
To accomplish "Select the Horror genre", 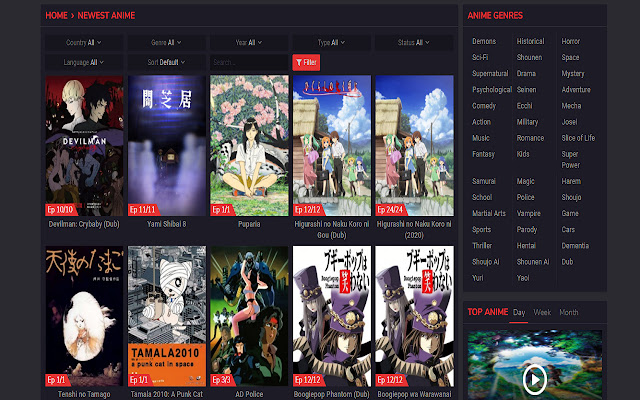I will coord(571,41).
